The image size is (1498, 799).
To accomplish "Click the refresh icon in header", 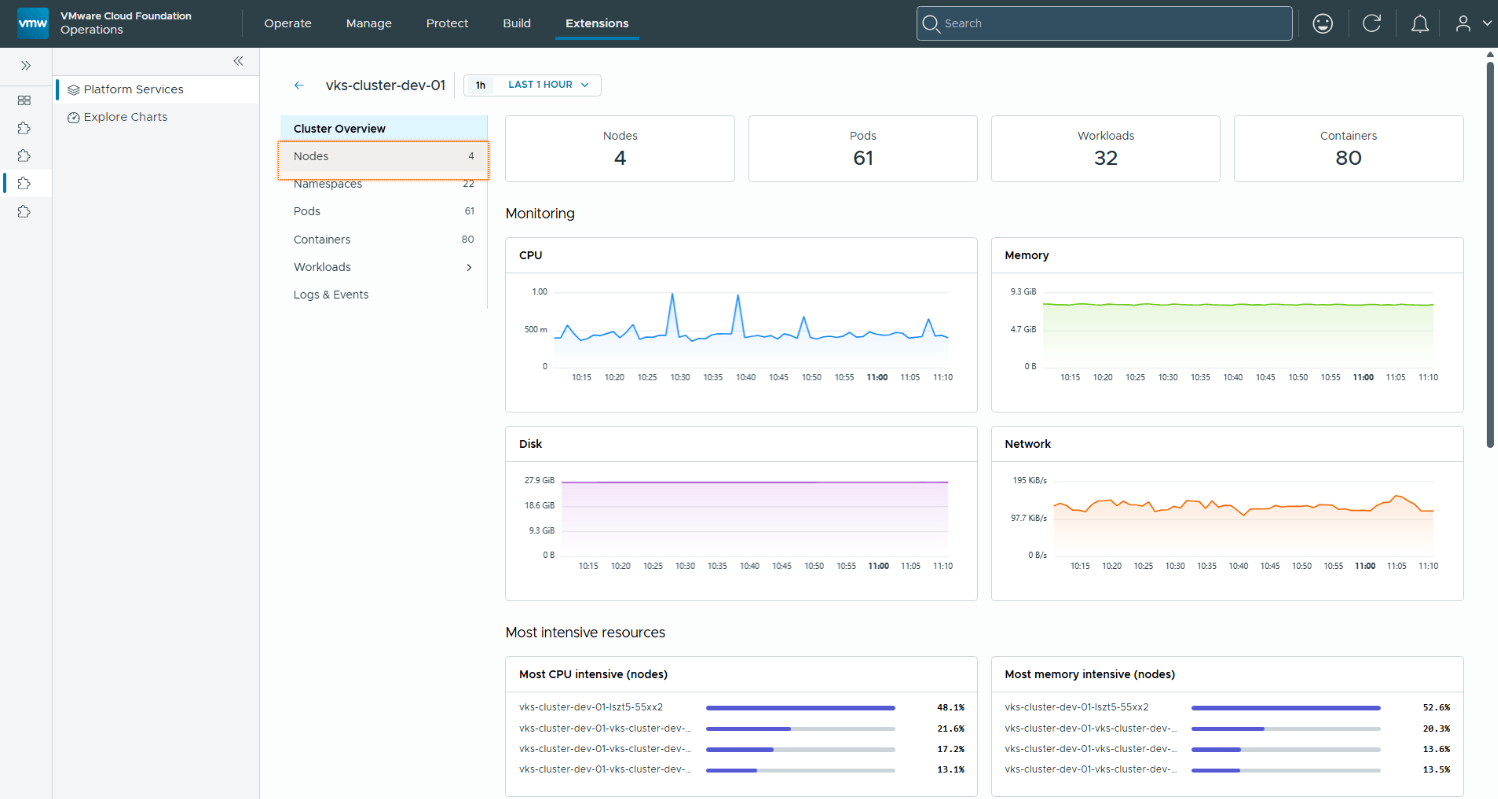I will [1372, 23].
